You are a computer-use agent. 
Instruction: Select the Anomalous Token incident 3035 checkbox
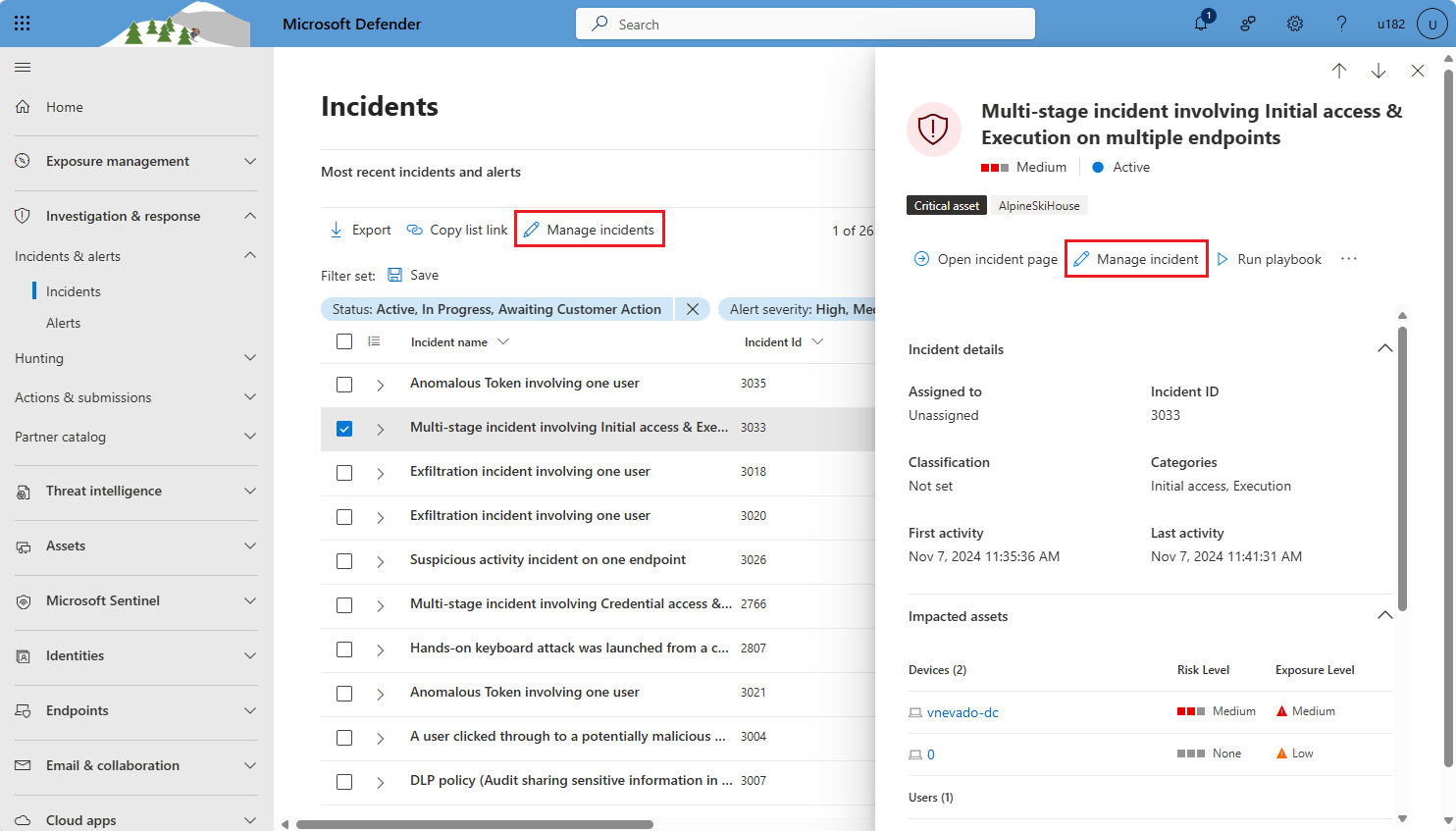(x=344, y=385)
